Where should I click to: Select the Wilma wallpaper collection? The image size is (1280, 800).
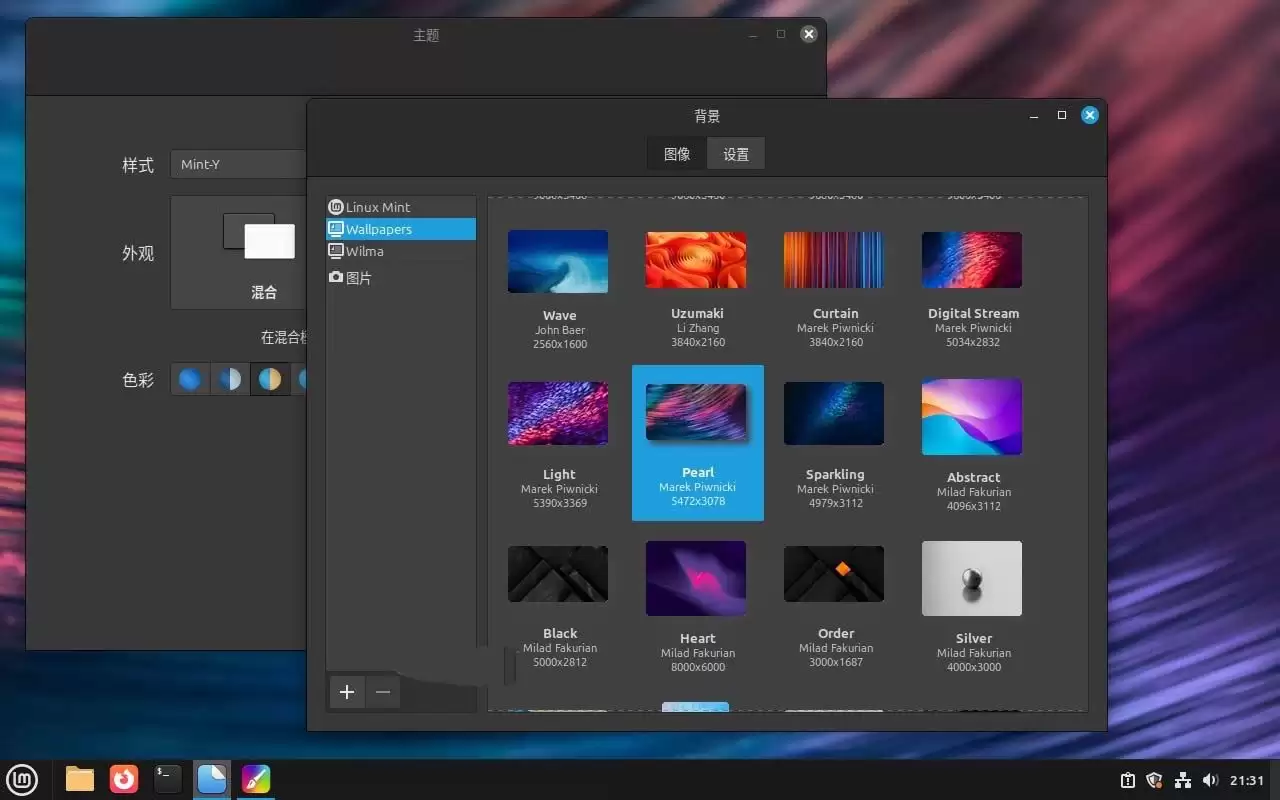pyautogui.click(x=364, y=251)
